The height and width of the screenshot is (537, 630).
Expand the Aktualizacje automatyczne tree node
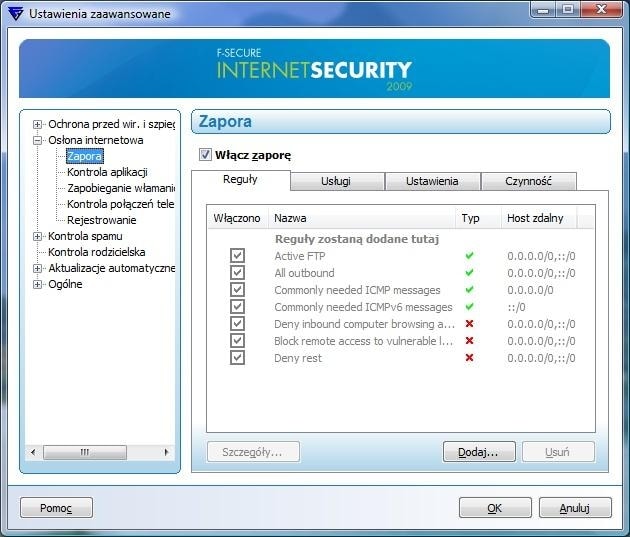click(38, 268)
